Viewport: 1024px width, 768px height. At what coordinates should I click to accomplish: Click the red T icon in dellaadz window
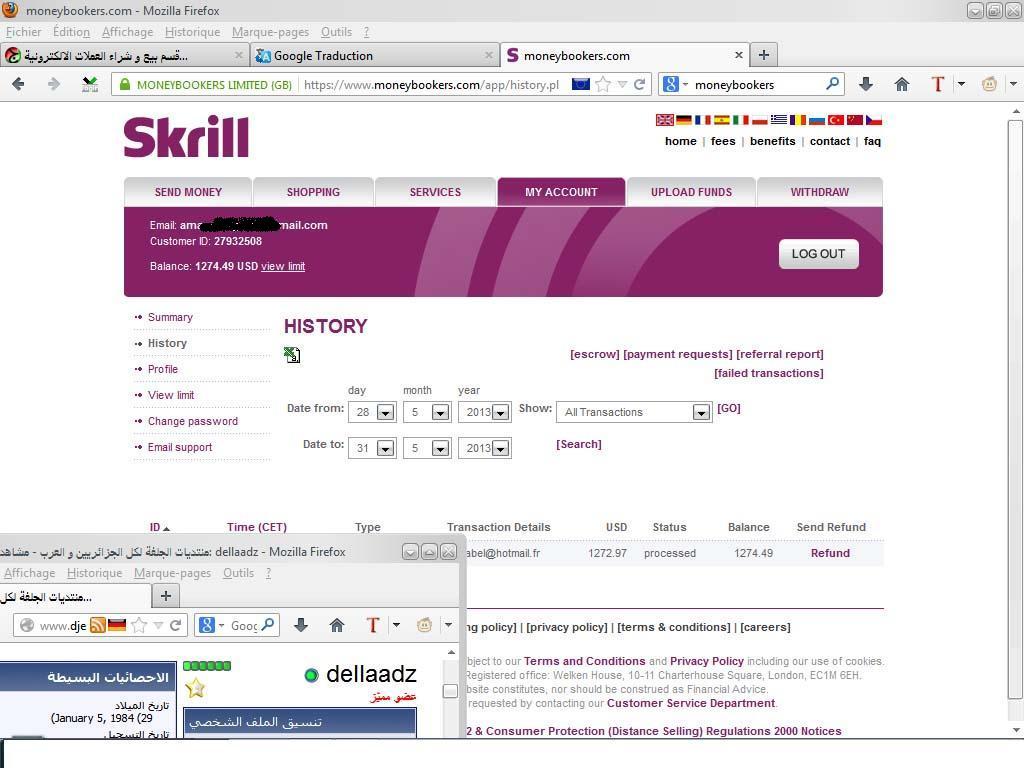(x=373, y=626)
